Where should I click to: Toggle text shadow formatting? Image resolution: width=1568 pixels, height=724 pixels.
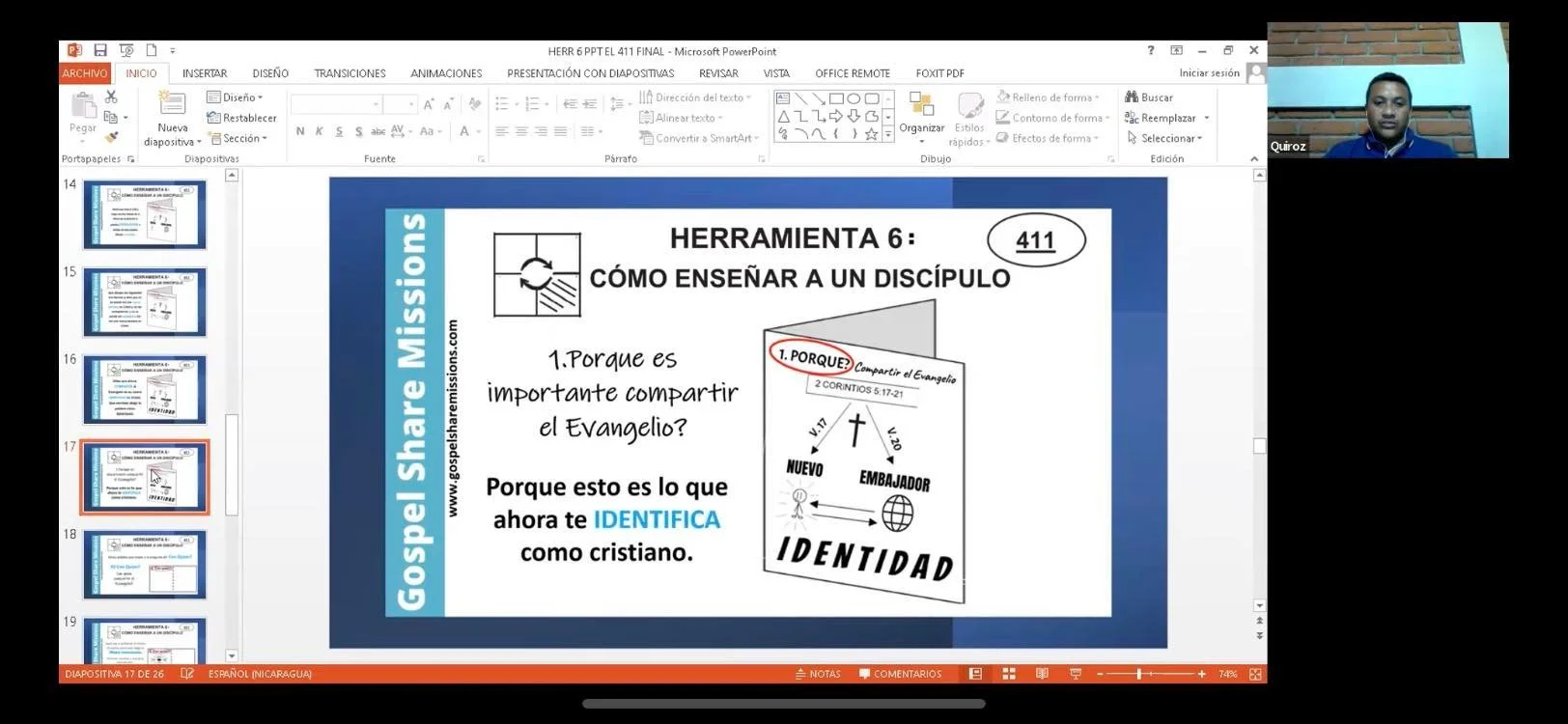(x=358, y=131)
